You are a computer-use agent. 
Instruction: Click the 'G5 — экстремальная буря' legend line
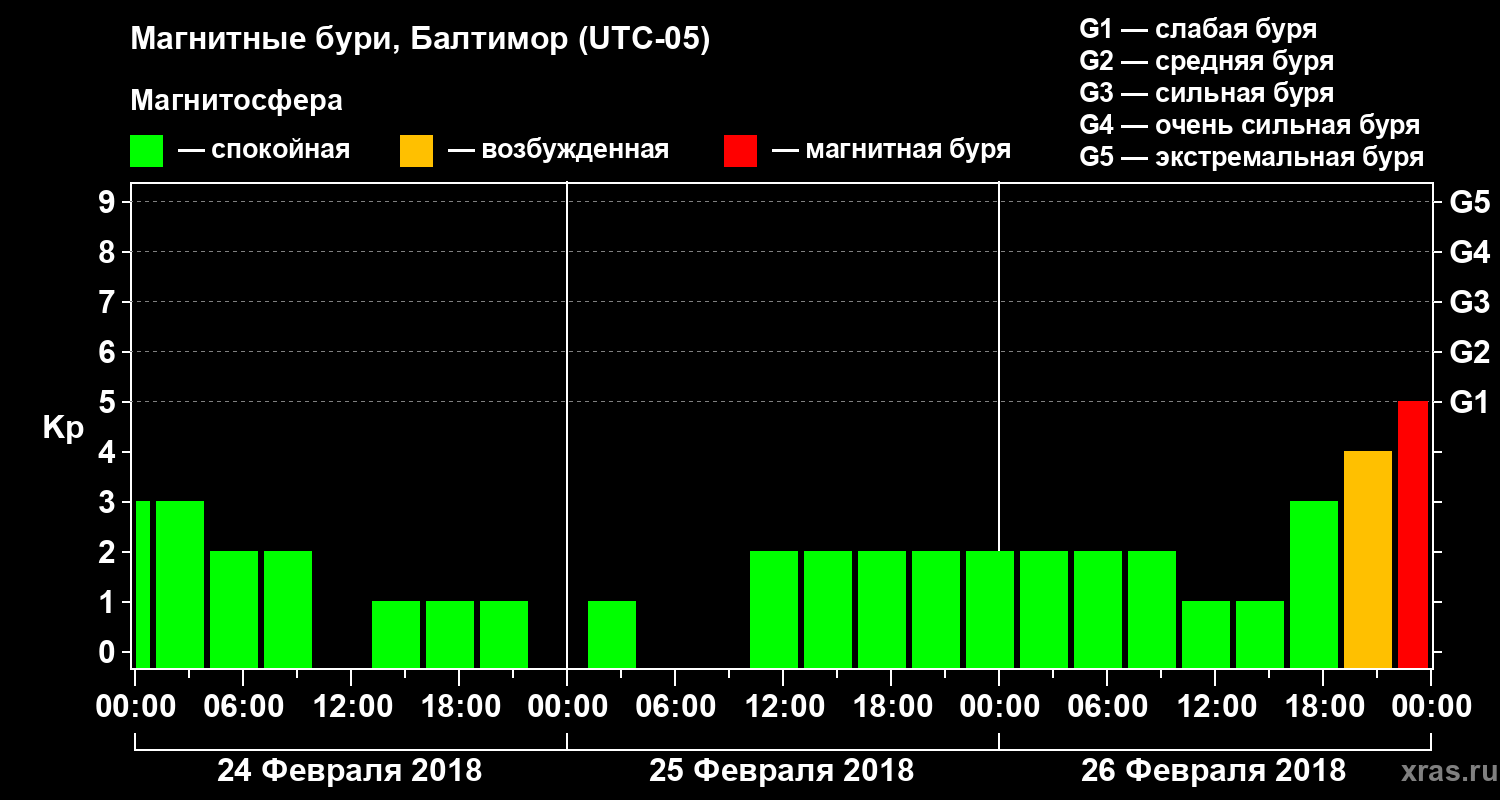coord(1251,157)
